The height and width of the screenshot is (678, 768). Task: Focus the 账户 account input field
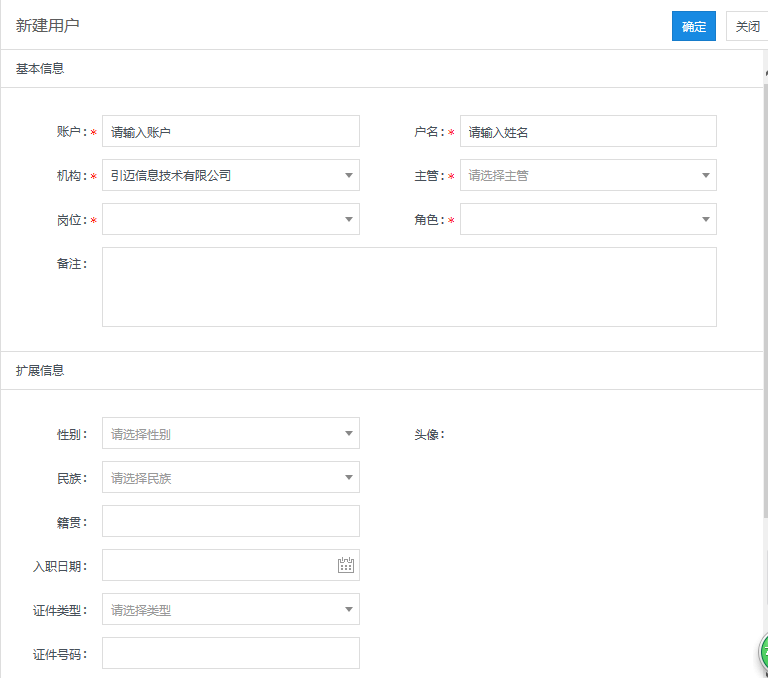coord(231,131)
